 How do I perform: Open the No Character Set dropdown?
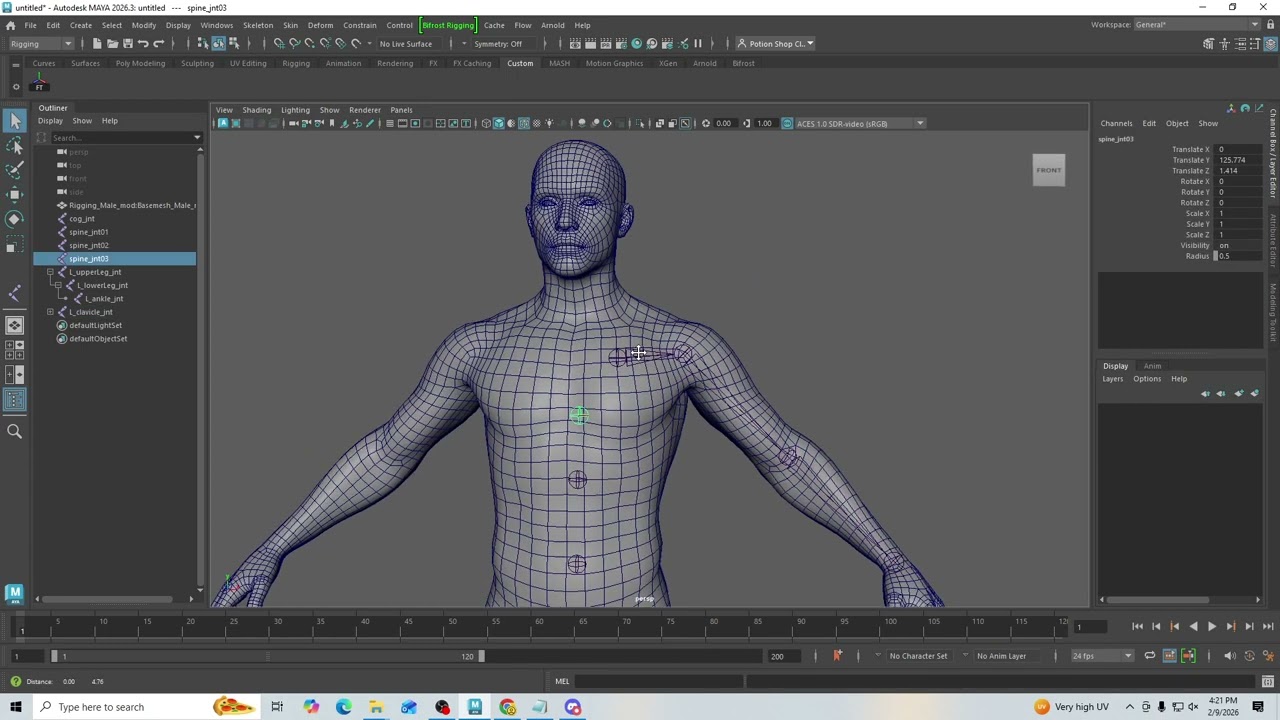point(918,656)
